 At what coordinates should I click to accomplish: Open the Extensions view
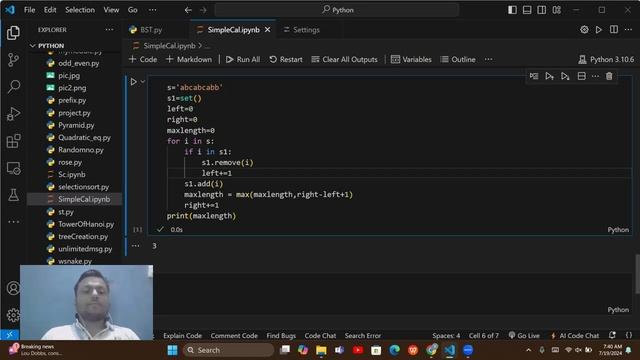pos(13,141)
